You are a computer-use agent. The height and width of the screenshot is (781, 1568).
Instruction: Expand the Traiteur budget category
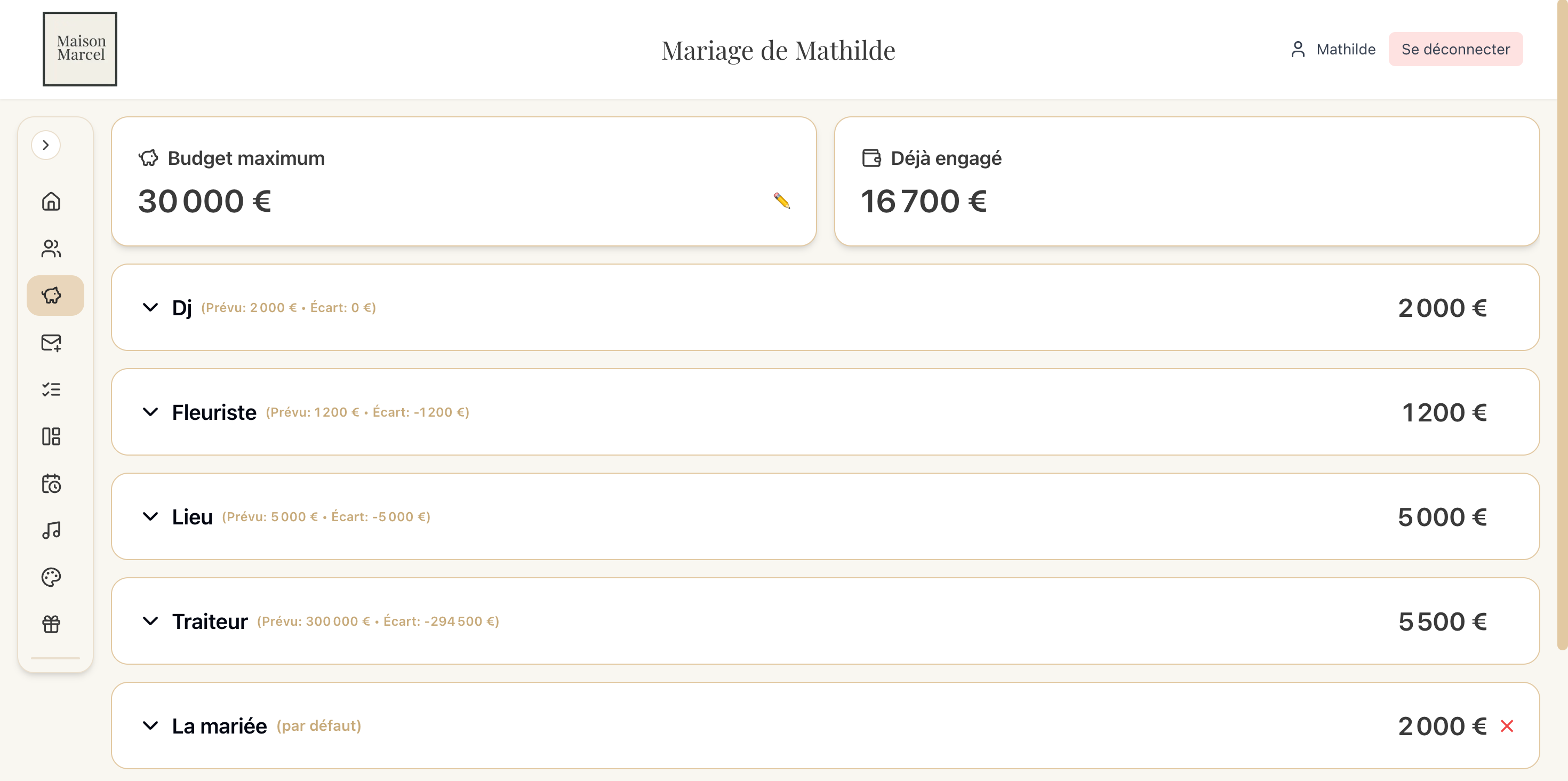[150, 621]
